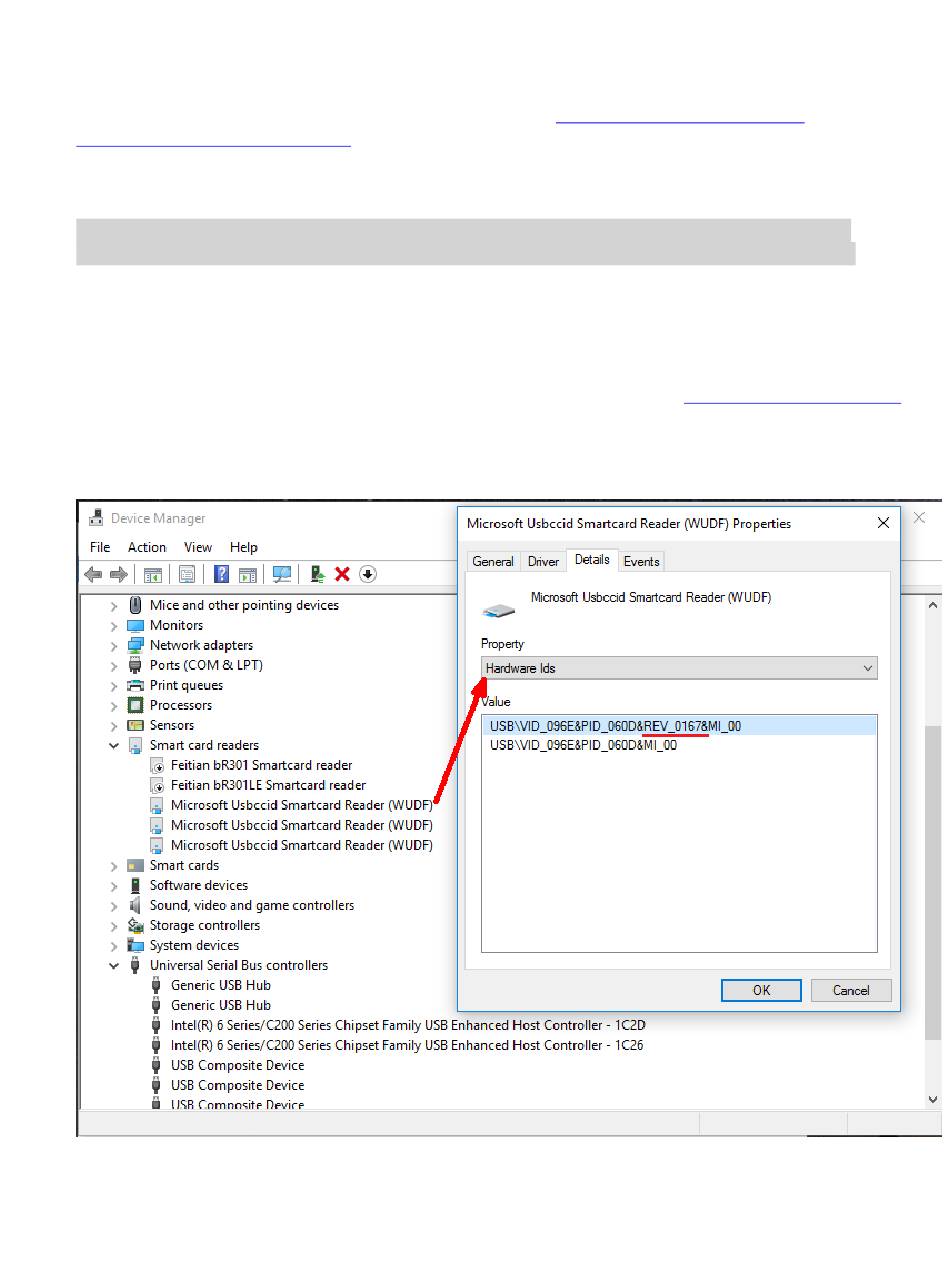Expand the Monitors node

click(114, 626)
